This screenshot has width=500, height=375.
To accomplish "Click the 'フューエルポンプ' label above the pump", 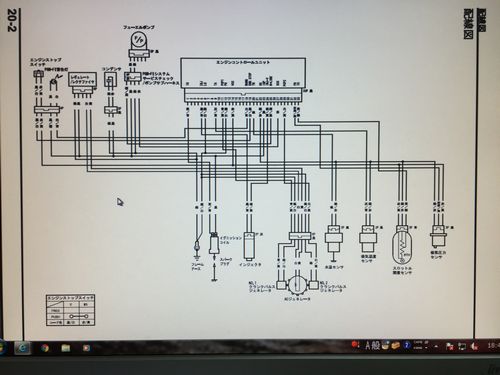I will [x=139, y=27].
